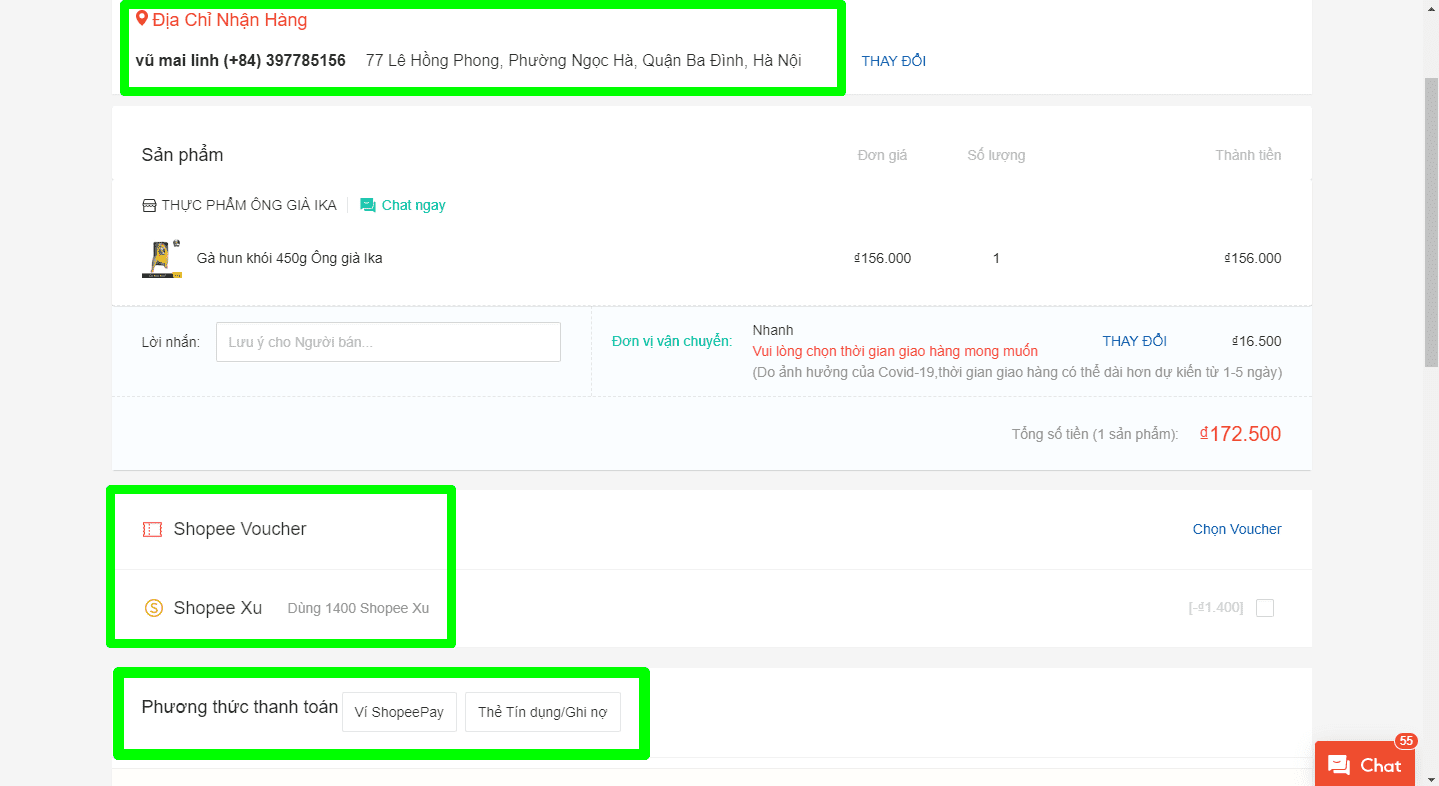The width and height of the screenshot is (1439, 786).
Task: Open the Gà hun khói product thumbnail
Action: point(161,258)
